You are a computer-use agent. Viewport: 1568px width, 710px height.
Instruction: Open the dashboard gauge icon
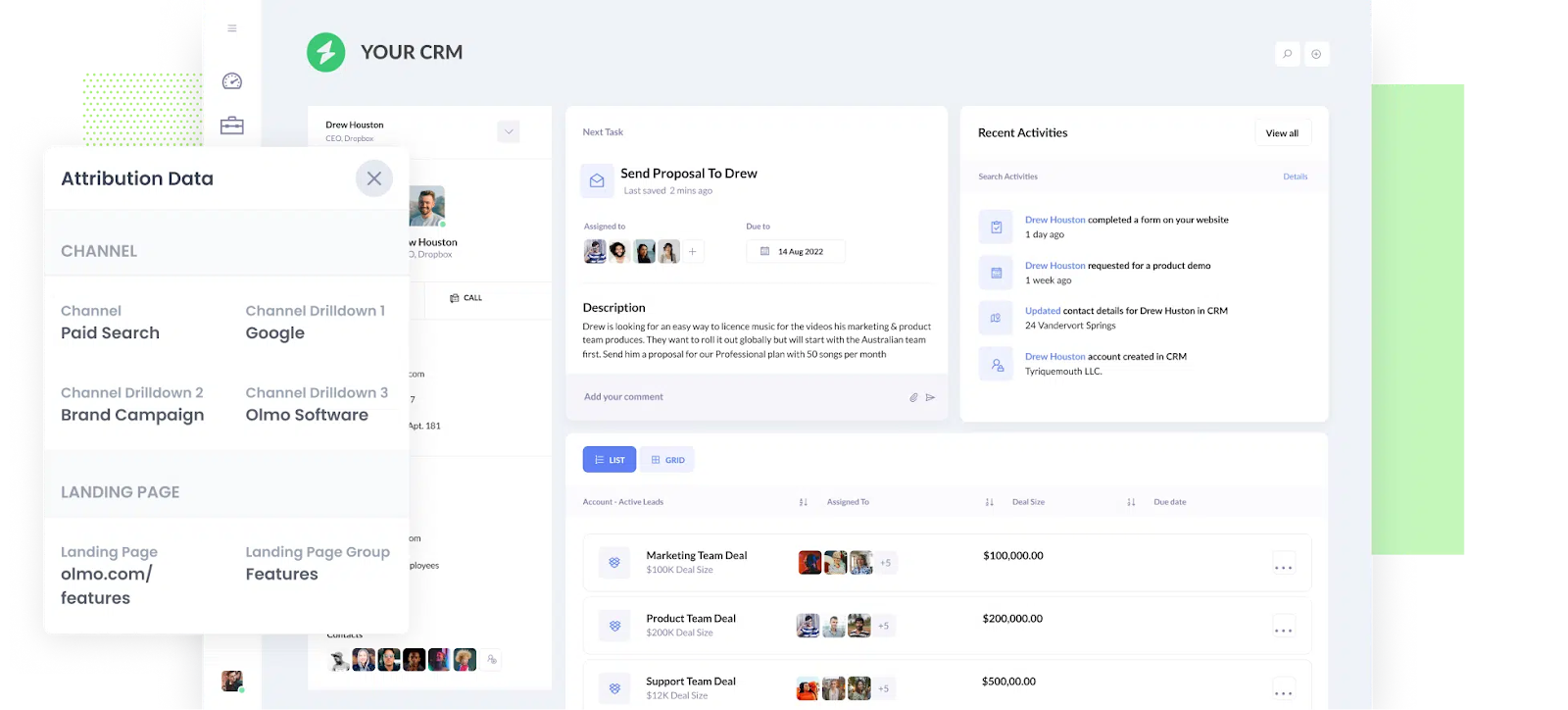coord(232,81)
